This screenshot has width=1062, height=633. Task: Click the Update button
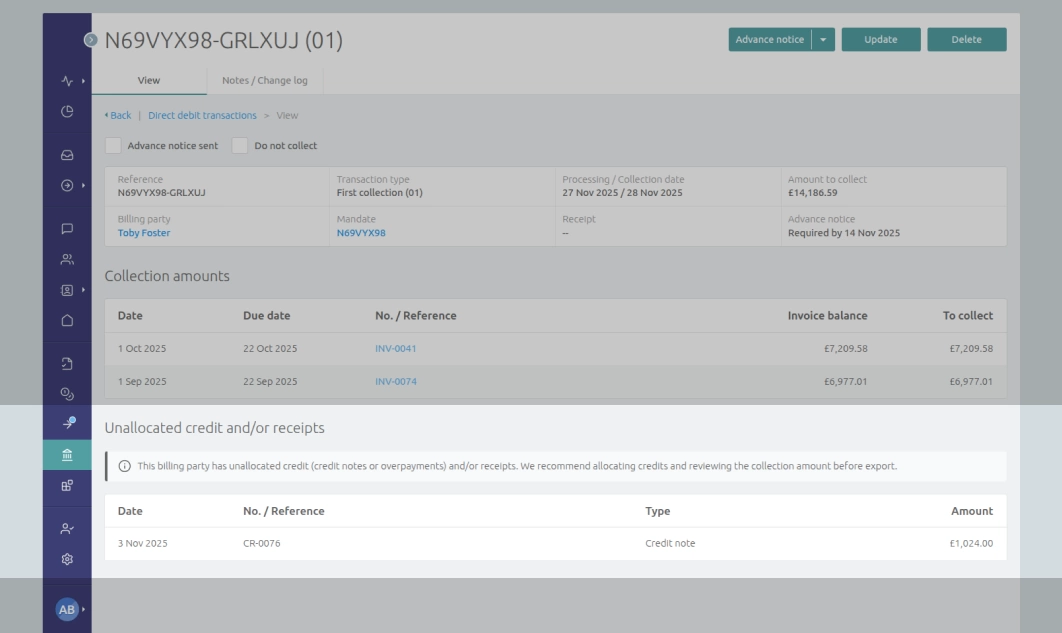pyautogui.click(x=880, y=41)
